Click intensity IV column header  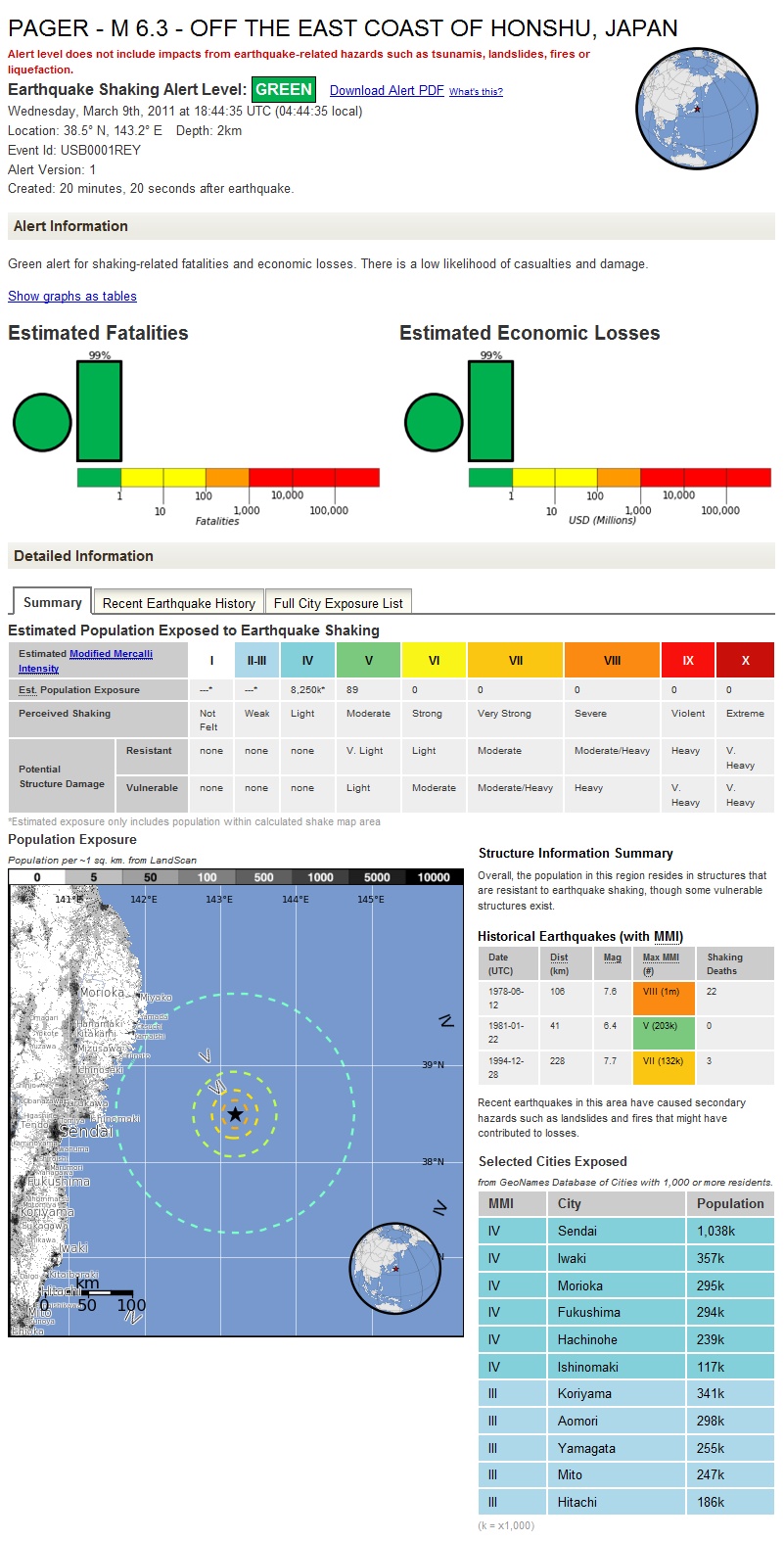tap(307, 660)
